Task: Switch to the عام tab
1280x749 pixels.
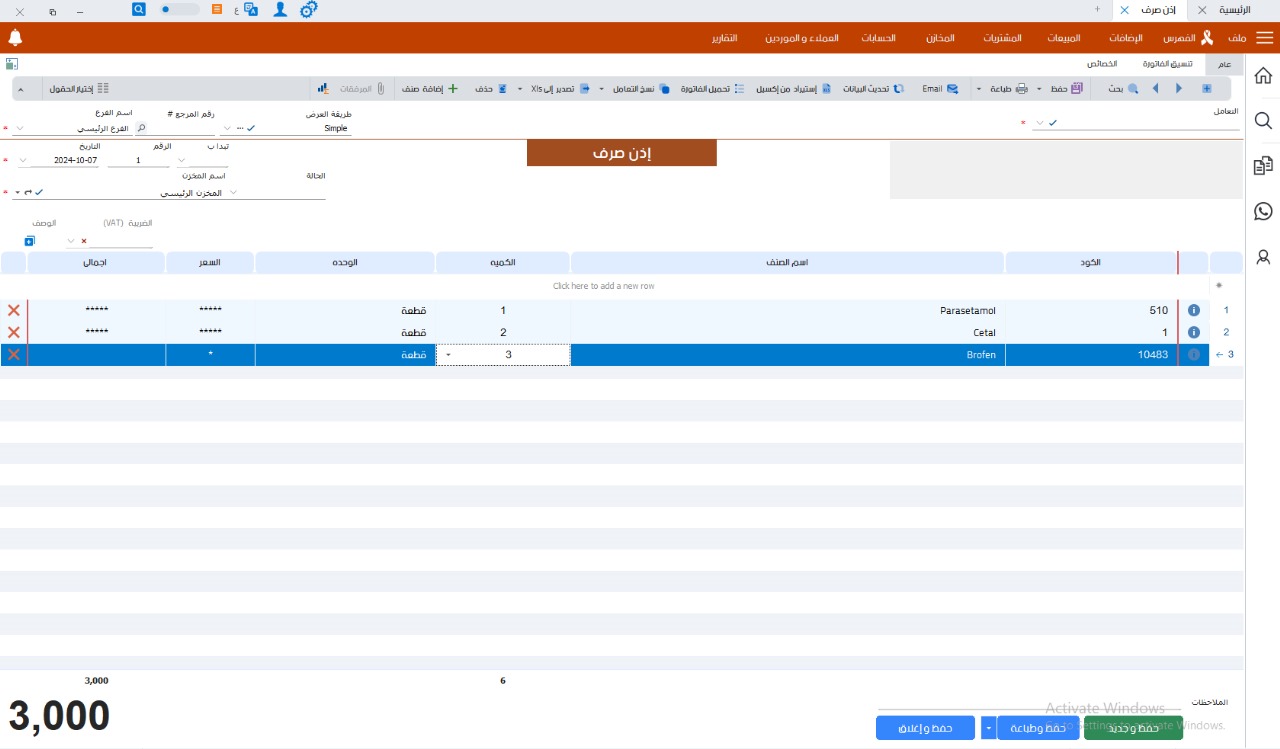Action: [1225, 64]
